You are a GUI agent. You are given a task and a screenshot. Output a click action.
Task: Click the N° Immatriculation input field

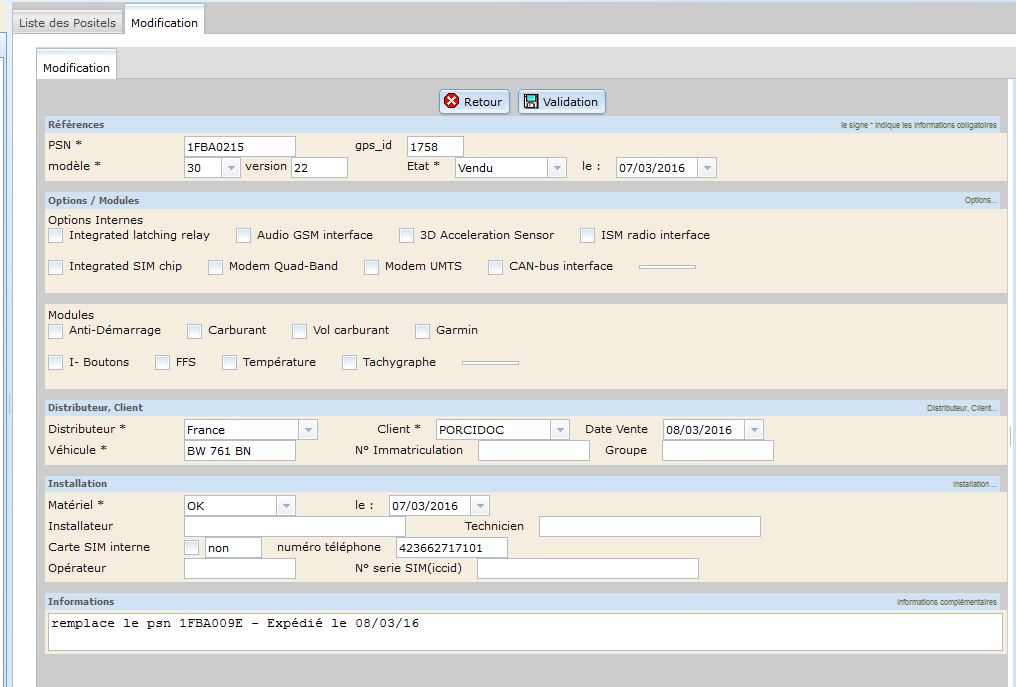tap(533, 451)
